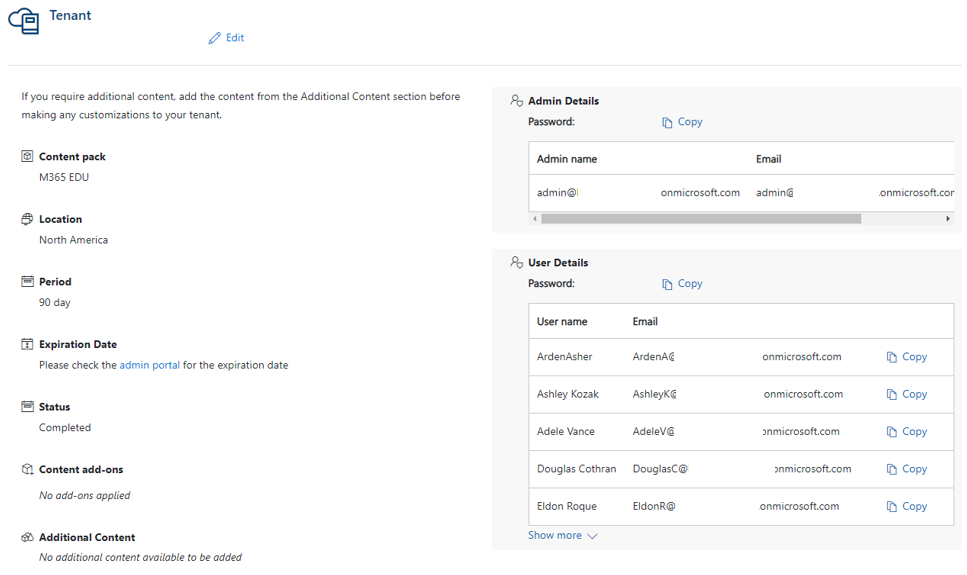Click the Admin Details person icon
Image resolution: width=967 pixels, height=575 pixels.
(x=517, y=101)
